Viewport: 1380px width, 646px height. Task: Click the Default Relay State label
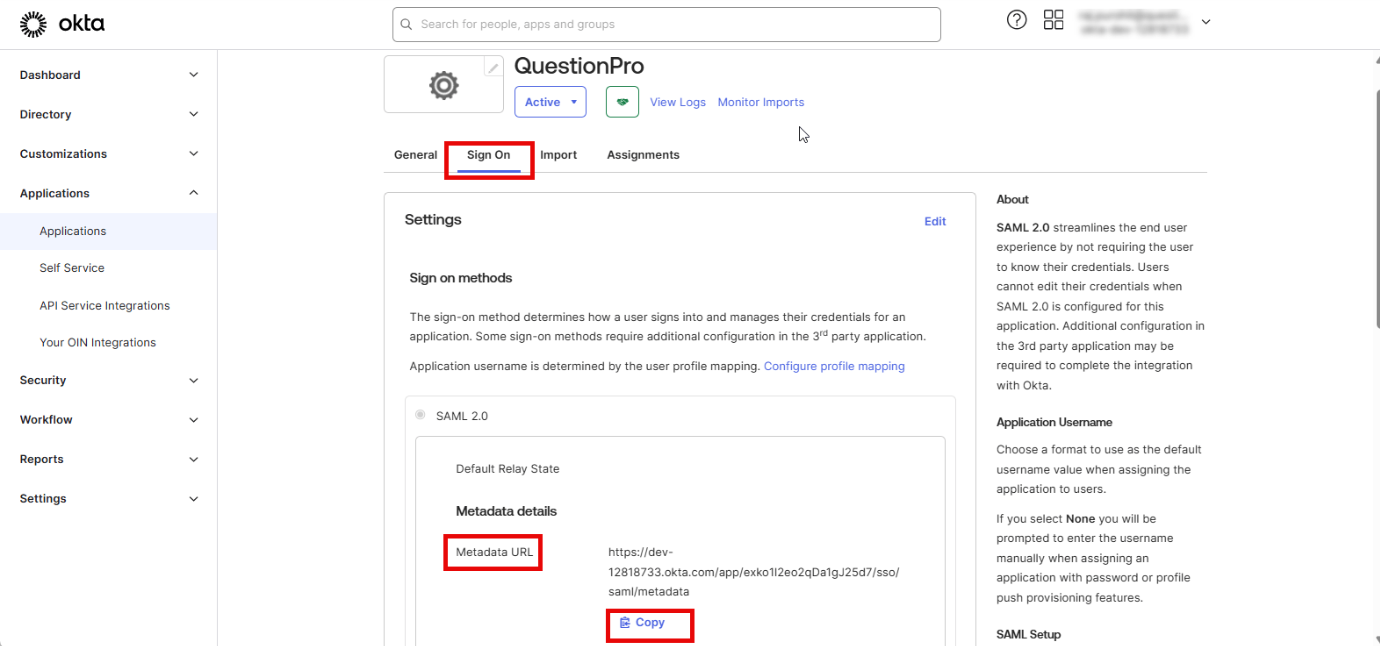click(x=508, y=469)
